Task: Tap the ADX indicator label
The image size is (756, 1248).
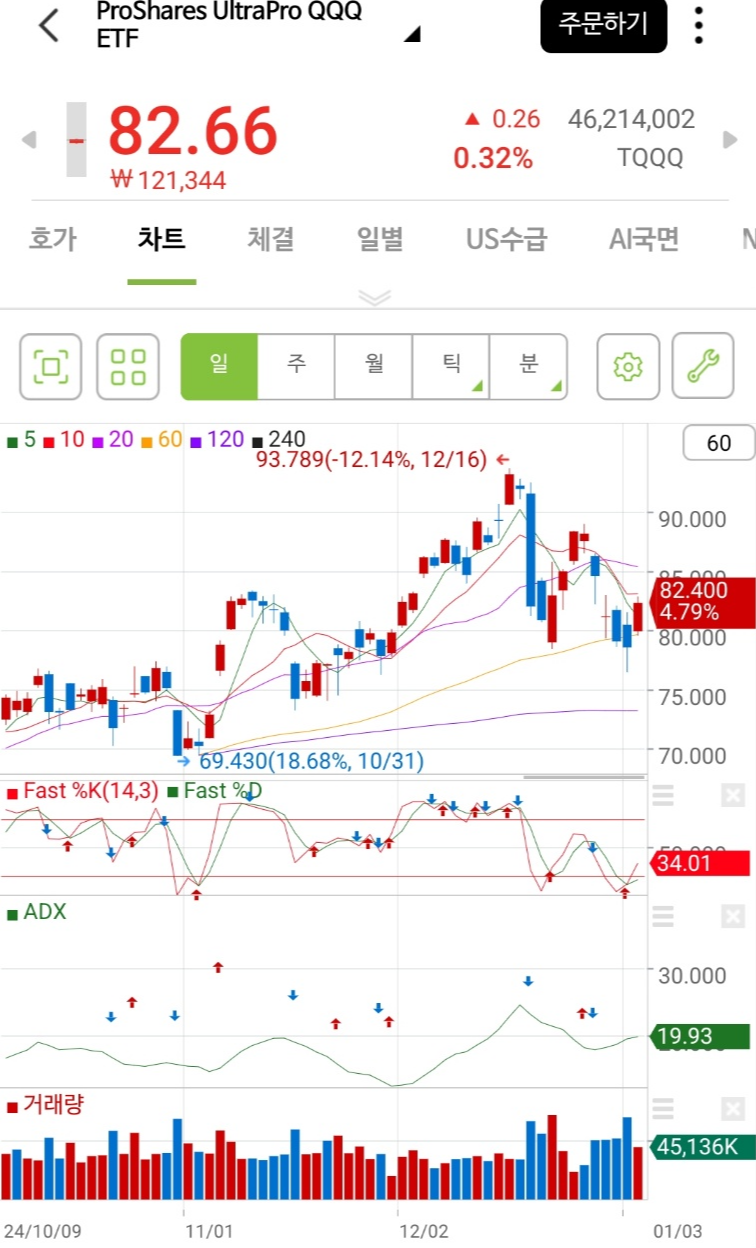Action: click(x=37, y=911)
